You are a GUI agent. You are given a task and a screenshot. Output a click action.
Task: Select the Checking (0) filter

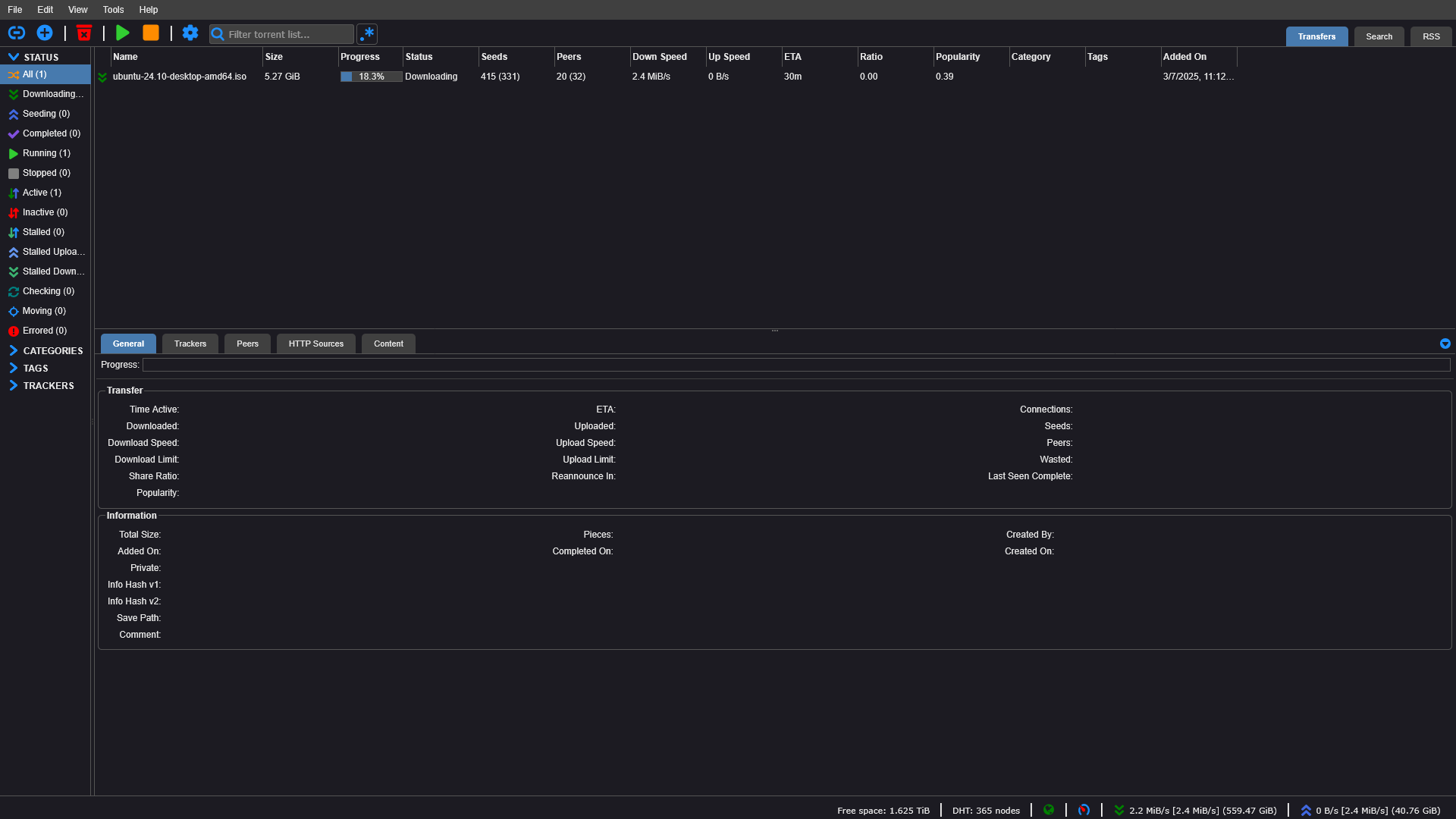[45, 291]
